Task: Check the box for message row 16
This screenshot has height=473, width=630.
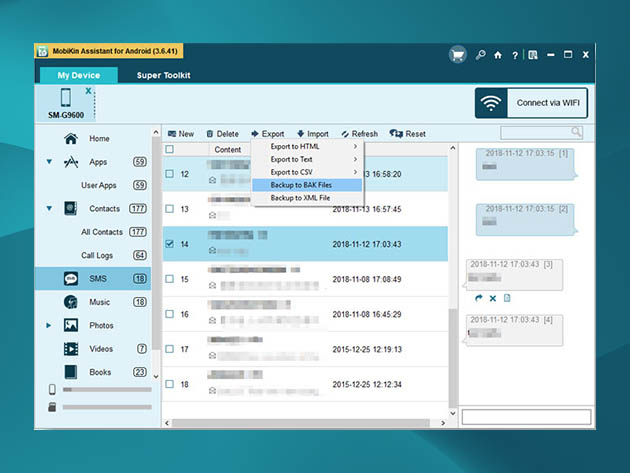Action: coord(170,313)
